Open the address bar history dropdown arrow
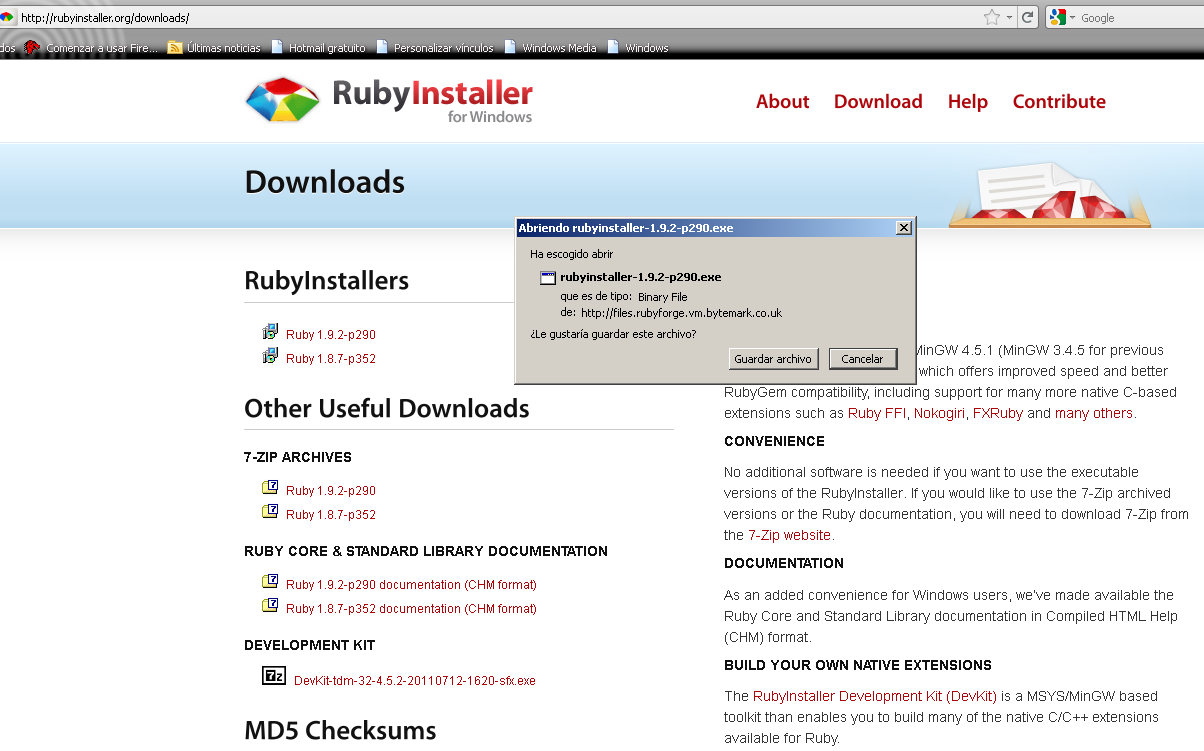 [1010, 18]
